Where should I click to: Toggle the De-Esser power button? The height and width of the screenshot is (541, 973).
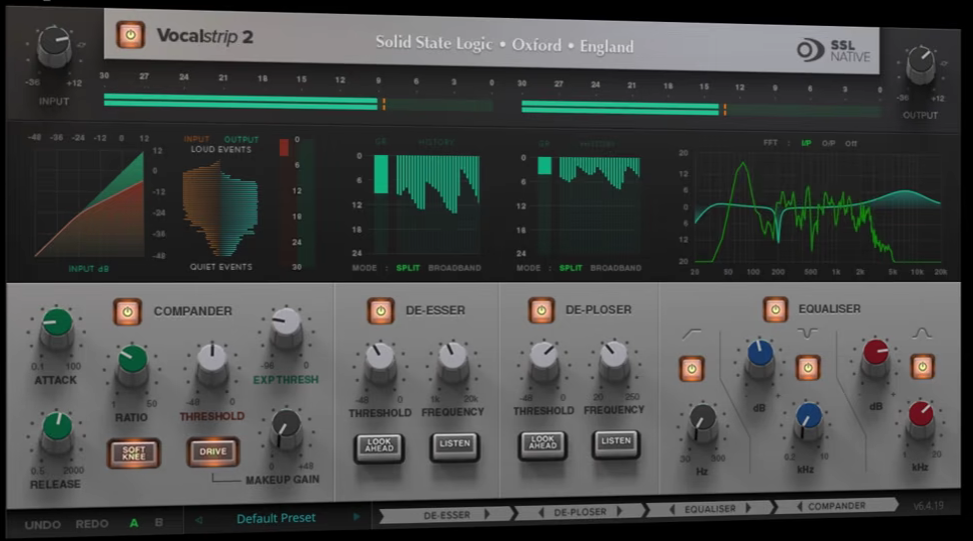(380, 310)
